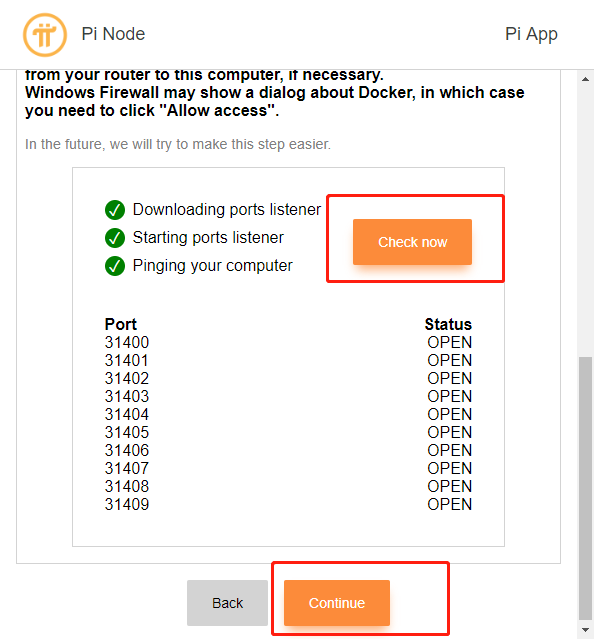594x639 pixels.
Task: Click the Starting ports listener green checkmark
Action: point(115,238)
